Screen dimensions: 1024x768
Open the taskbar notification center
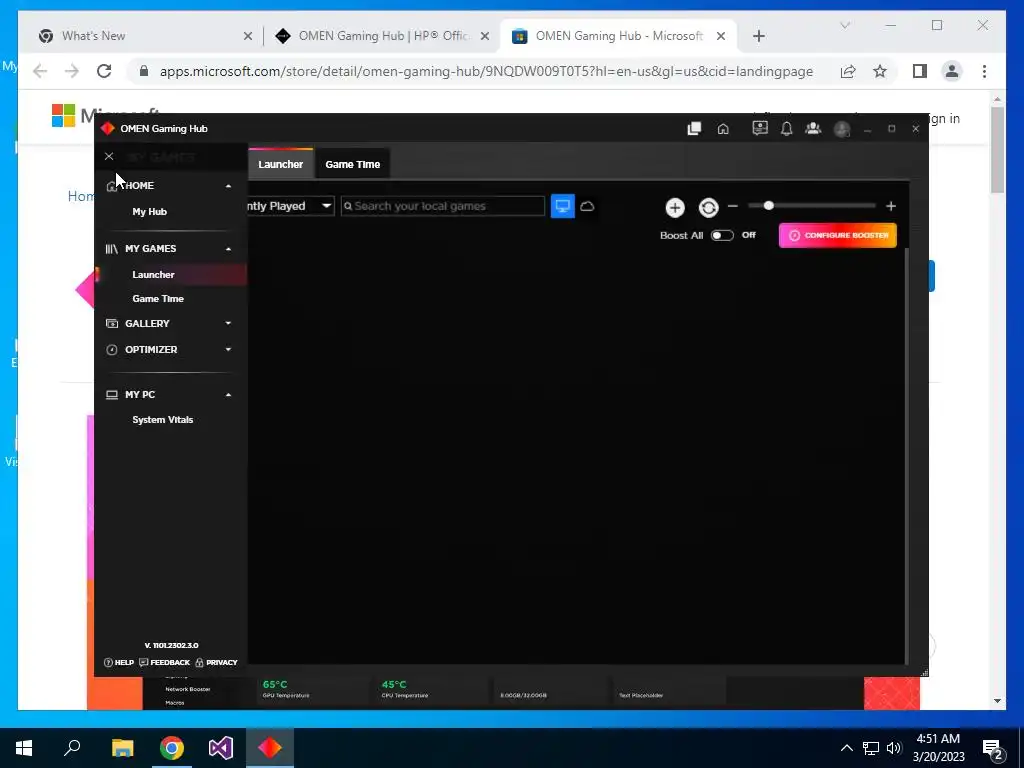(994, 748)
